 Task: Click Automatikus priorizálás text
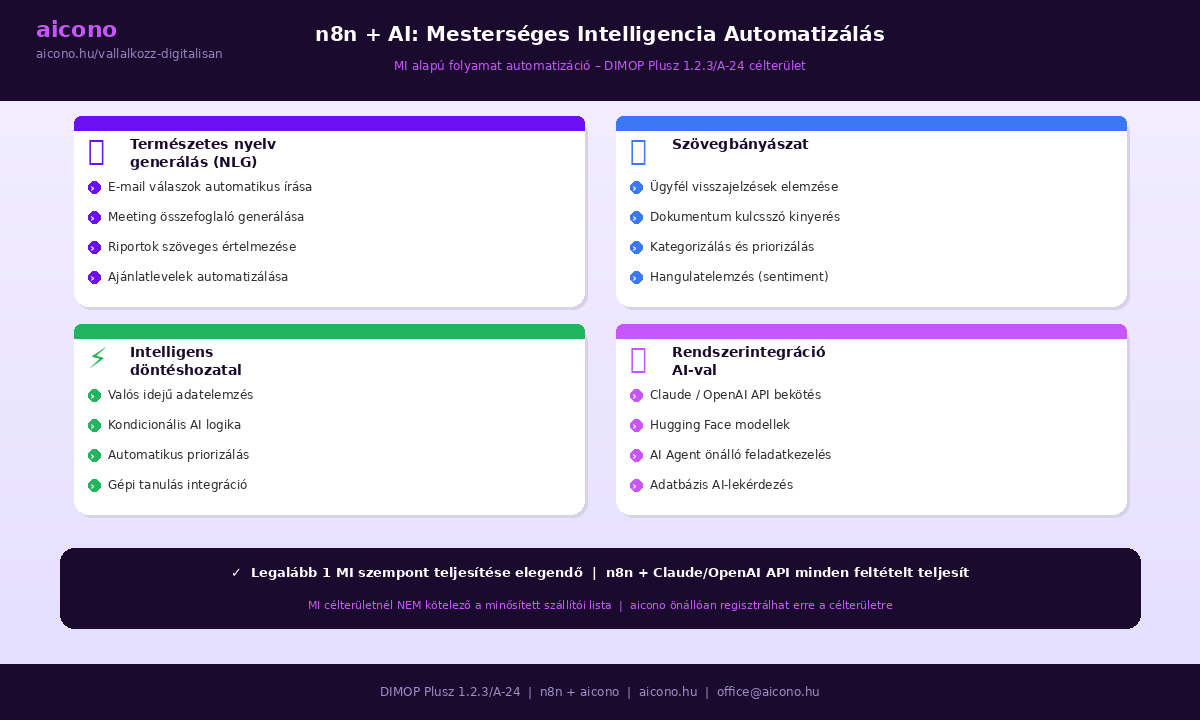click(x=179, y=455)
